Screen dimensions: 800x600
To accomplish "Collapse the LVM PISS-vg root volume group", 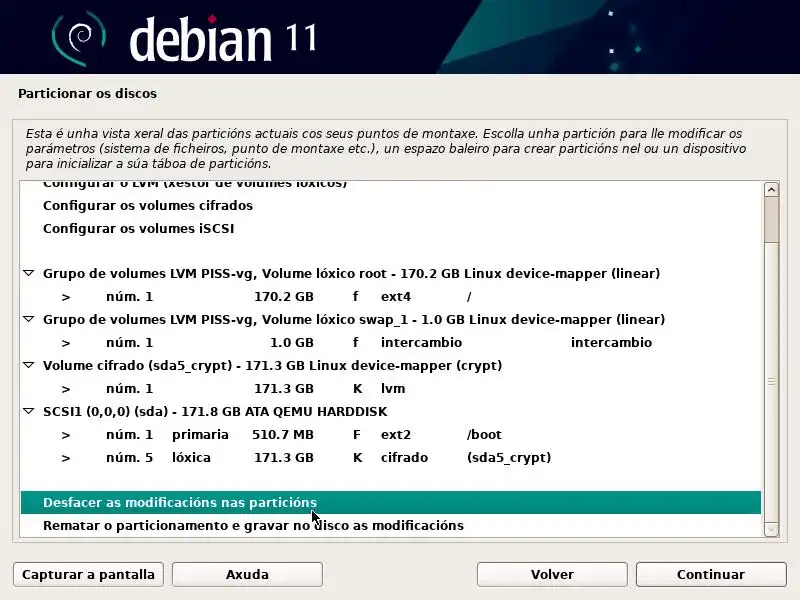I will point(29,273).
